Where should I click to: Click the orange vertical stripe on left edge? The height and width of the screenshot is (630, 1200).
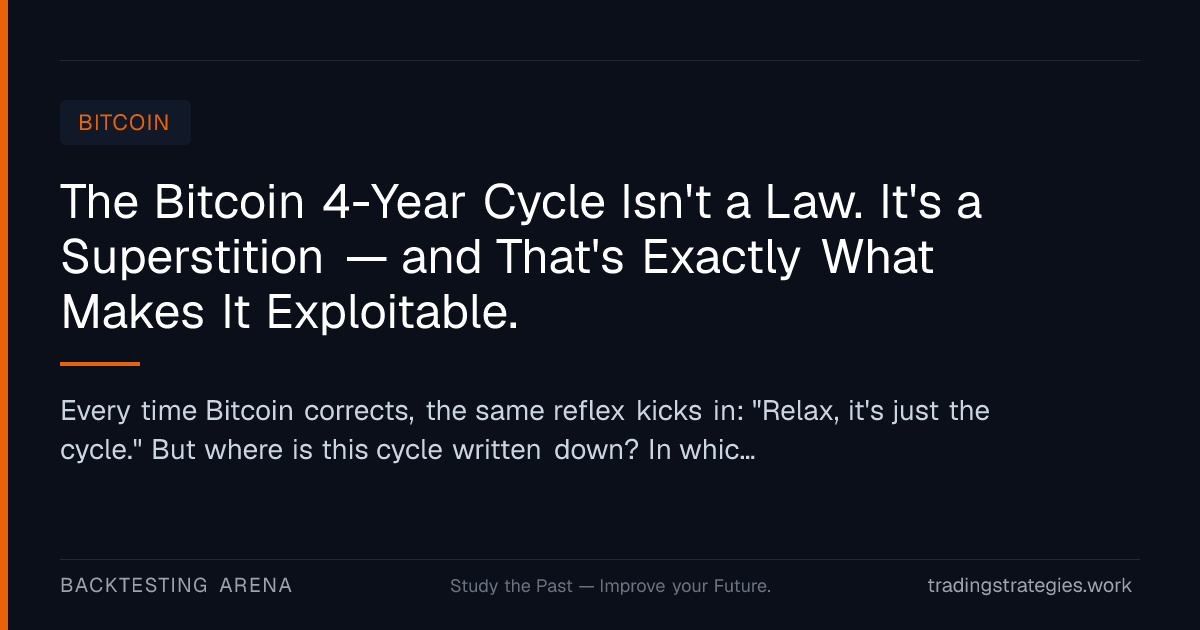tap(4, 315)
